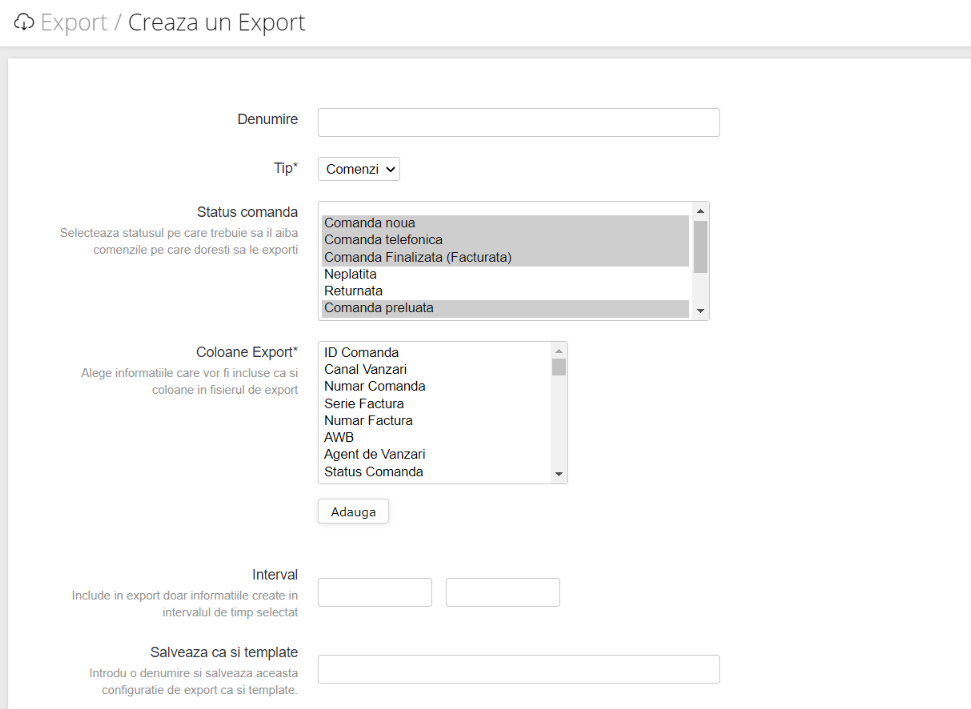Select 'Comanda telefonica' status option

tap(383, 240)
